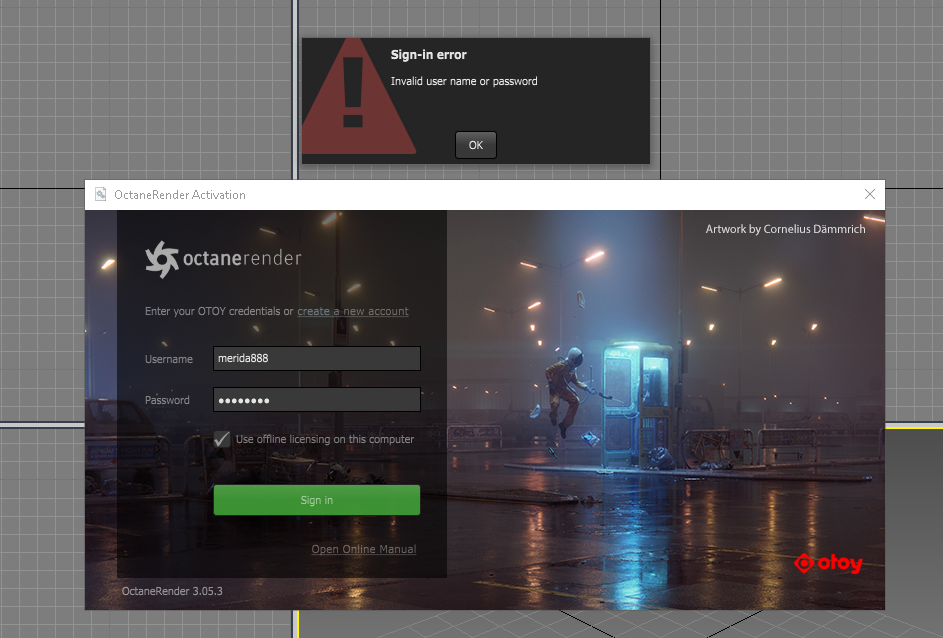Screen dimensions: 943x638
Task: Untick Use offline licensing on this computer
Action: [x=222, y=439]
